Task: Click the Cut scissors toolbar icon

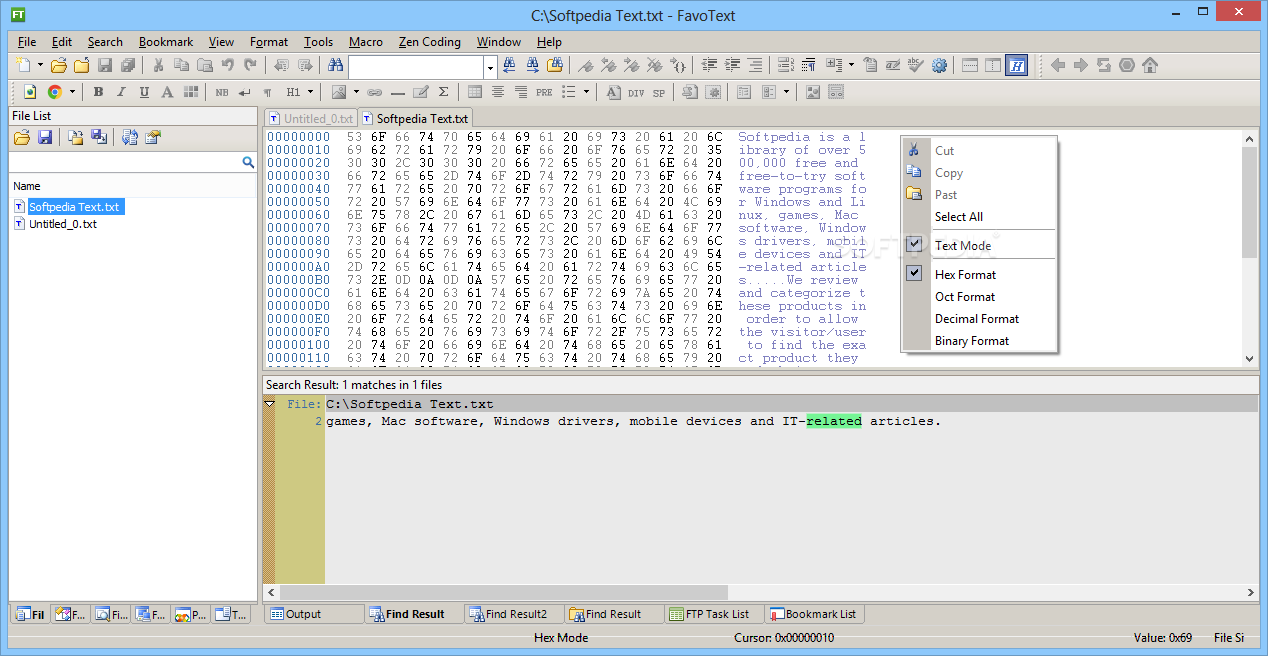Action: click(x=158, y=65)
